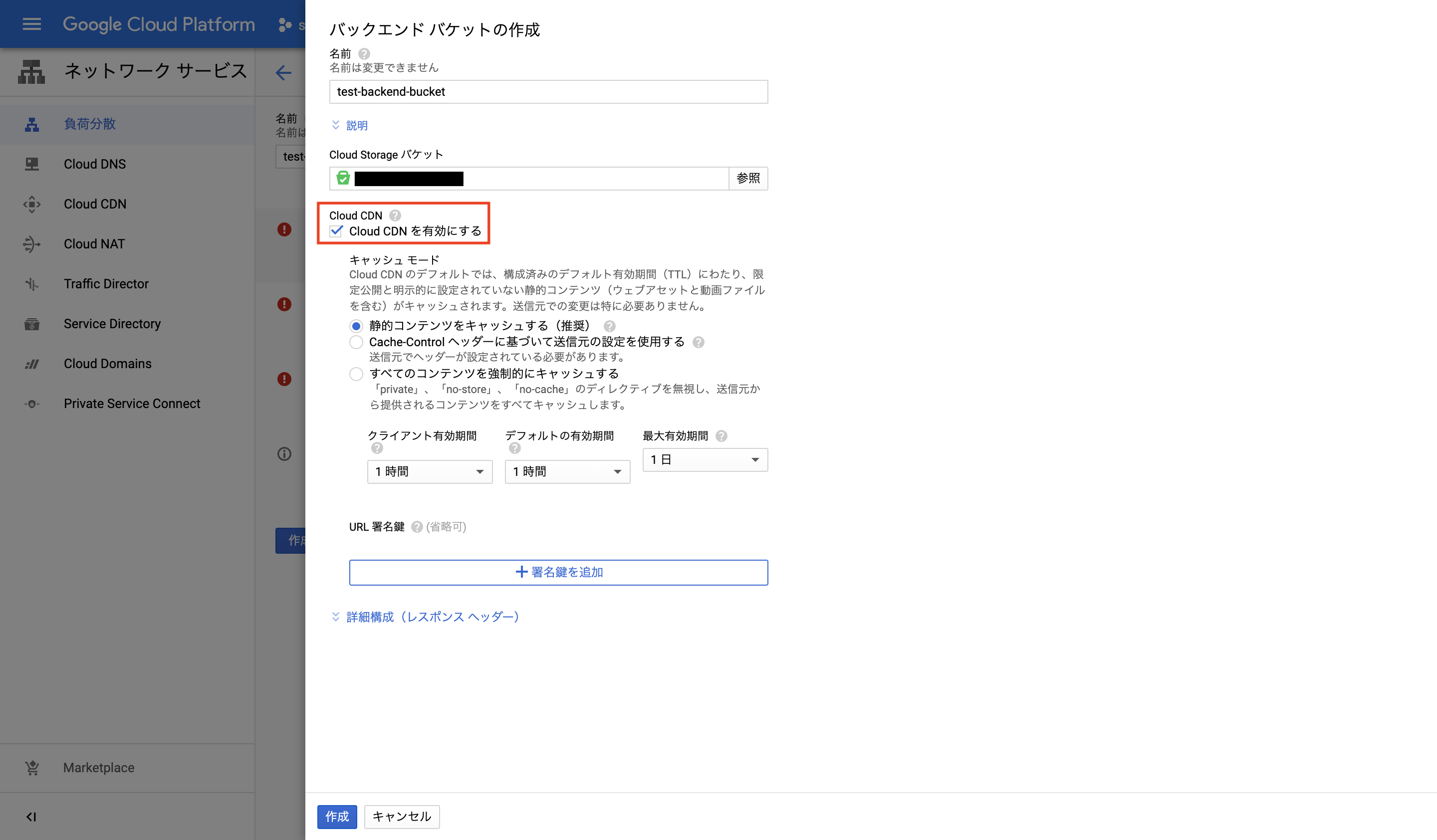Click the back arrow to leave the form

pyautogui.click(x=284, y=72)
